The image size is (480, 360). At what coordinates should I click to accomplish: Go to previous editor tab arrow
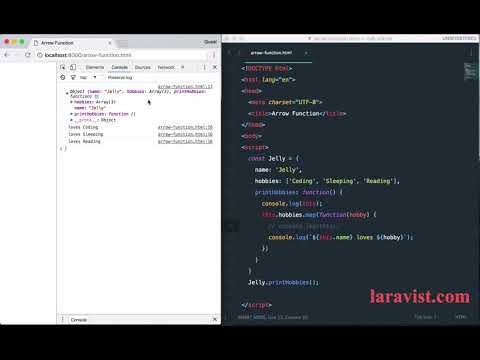(x=229, y=53)
